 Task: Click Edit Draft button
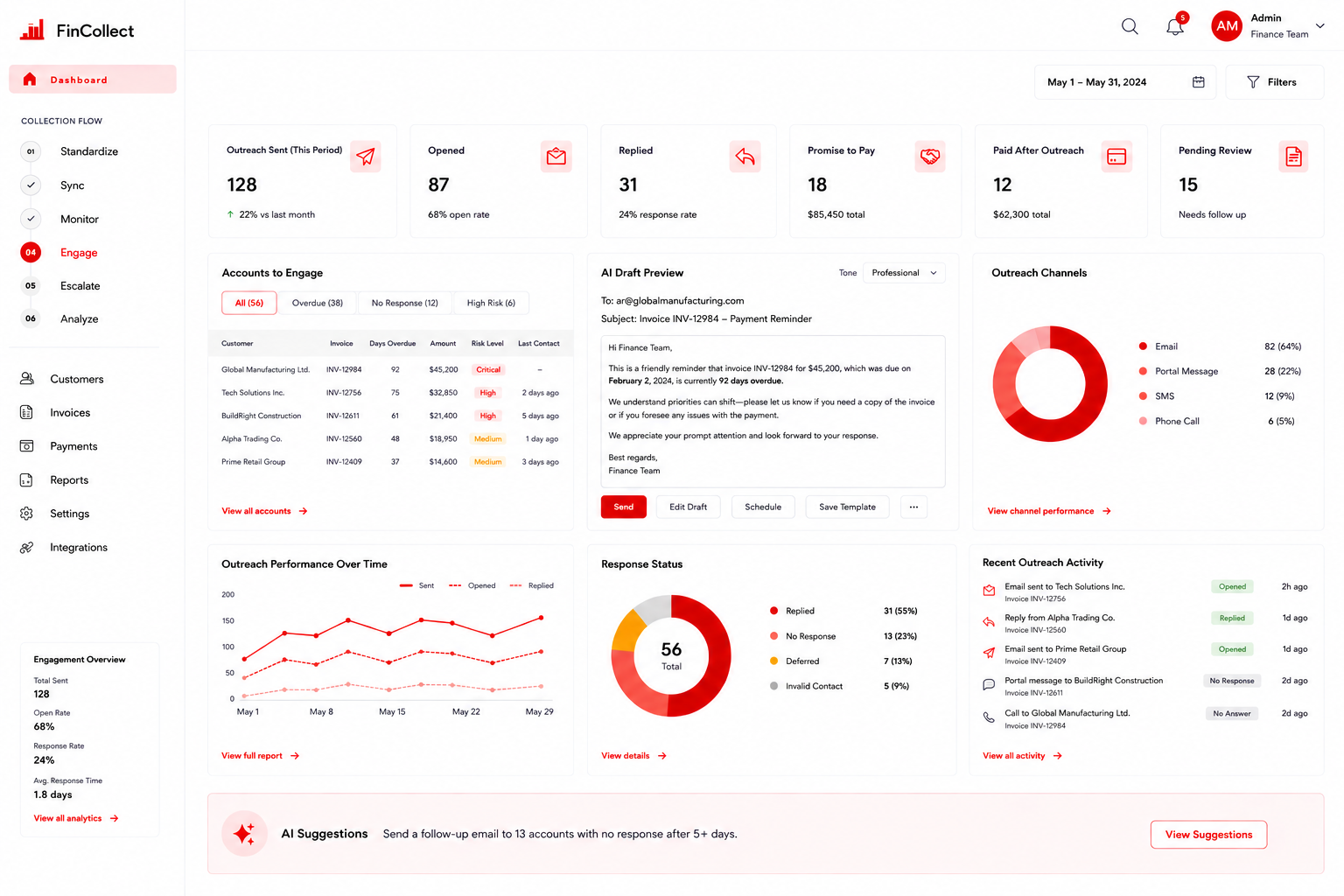pyautogui.click(x=688, y=507)
